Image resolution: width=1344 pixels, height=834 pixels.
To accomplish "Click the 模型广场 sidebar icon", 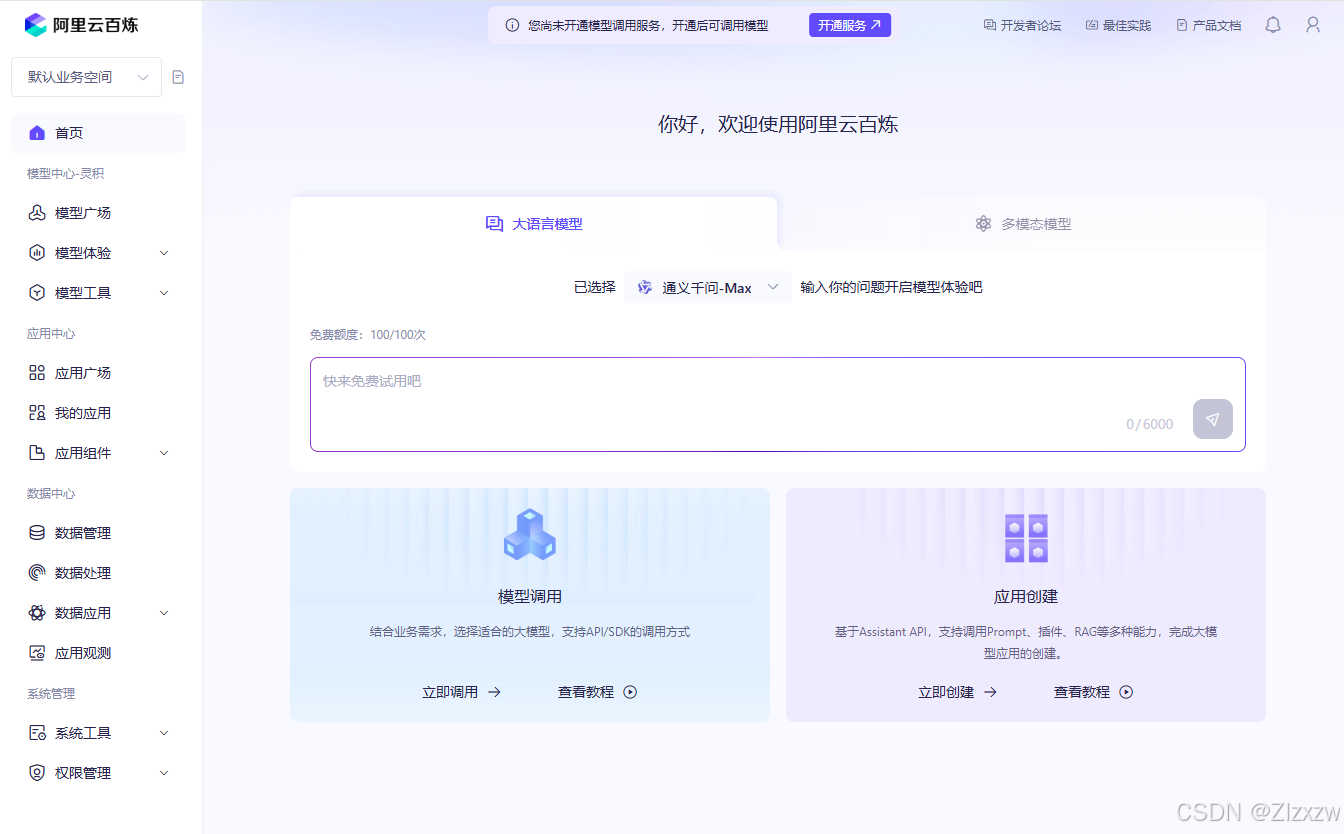I will 37,213.
